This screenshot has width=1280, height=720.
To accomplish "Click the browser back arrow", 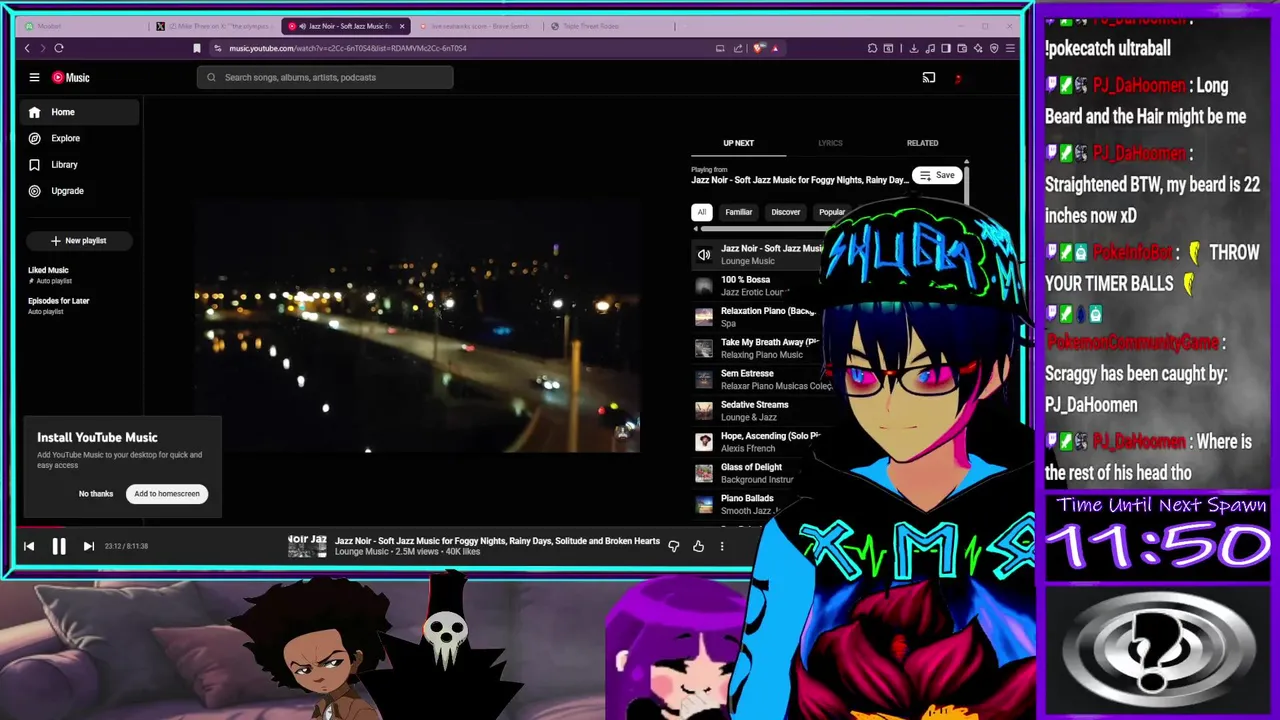I will (27, 48).
